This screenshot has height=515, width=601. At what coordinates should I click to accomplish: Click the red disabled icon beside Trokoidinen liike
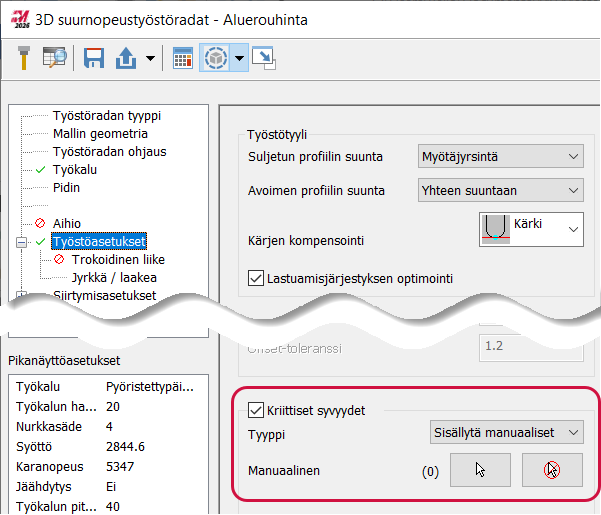click(59, 259)
